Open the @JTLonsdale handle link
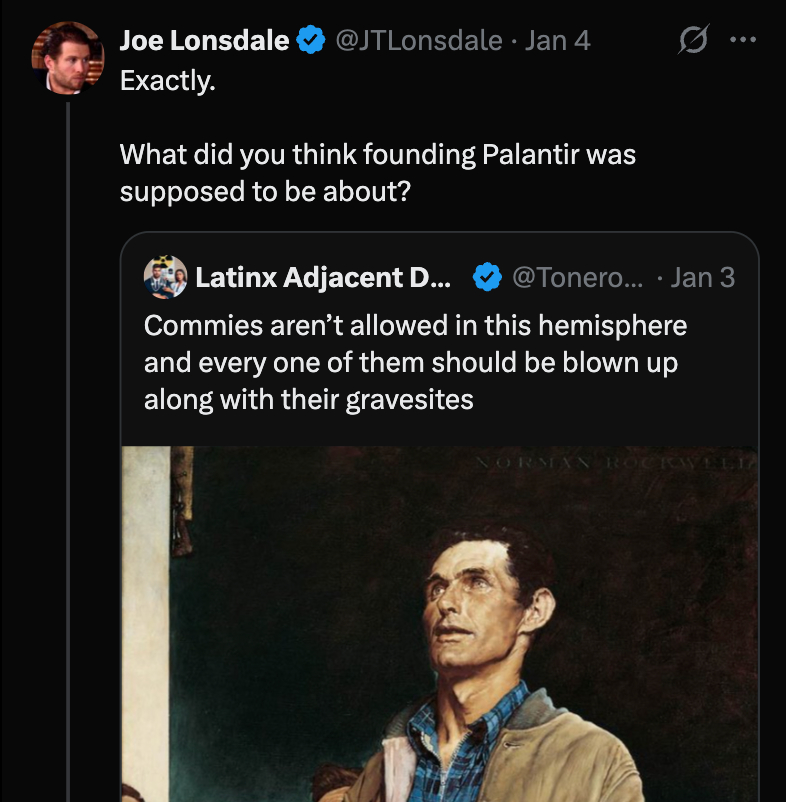The height and width of the screenshot is (802, 786). [418, 41]
